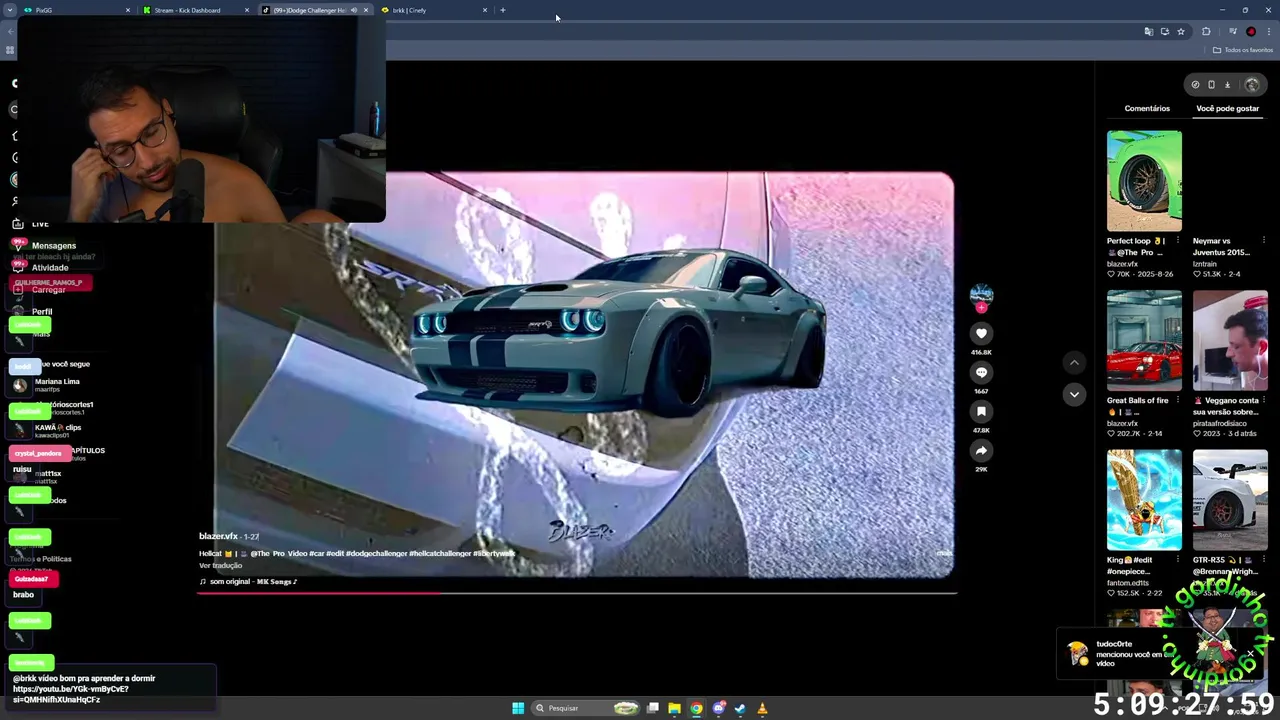Open Chrome from the taskbar
The image size is (1280, 720).
(x=696, y=708)
